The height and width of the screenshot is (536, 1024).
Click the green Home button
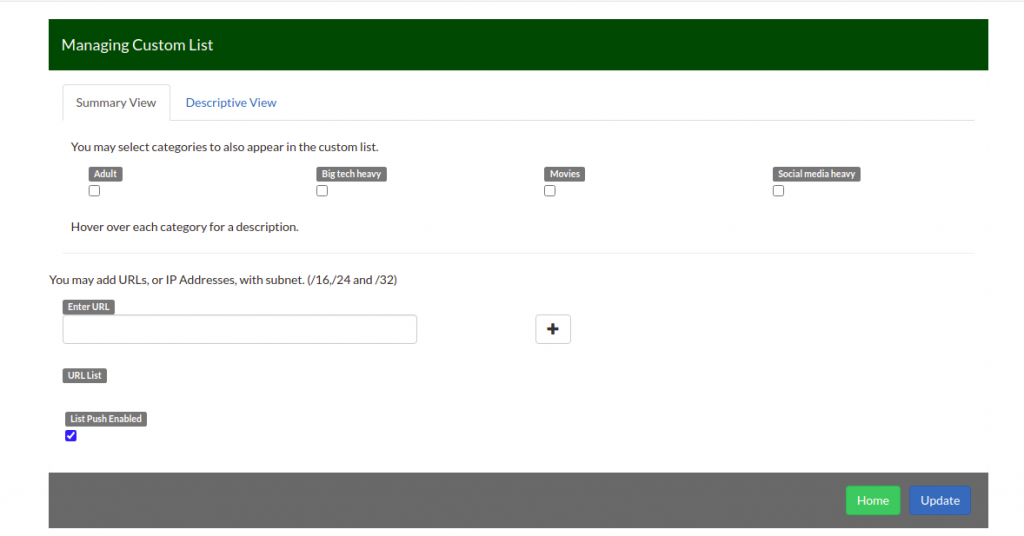point(872,500)
